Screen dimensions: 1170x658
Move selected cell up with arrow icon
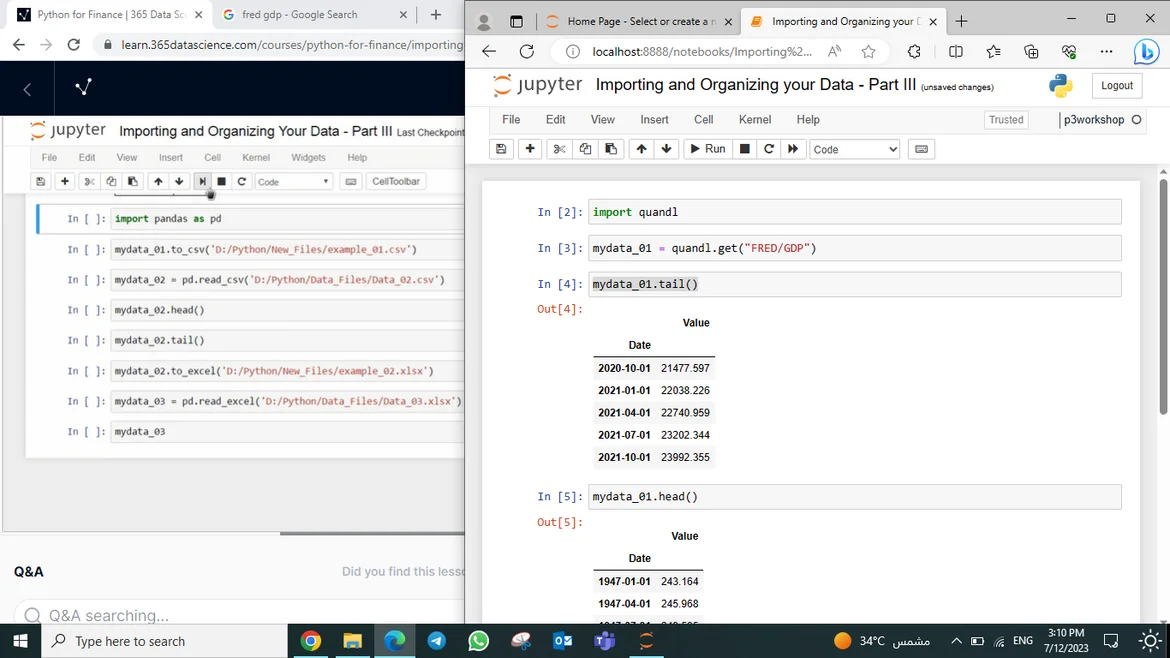click(x=641, y=149)
